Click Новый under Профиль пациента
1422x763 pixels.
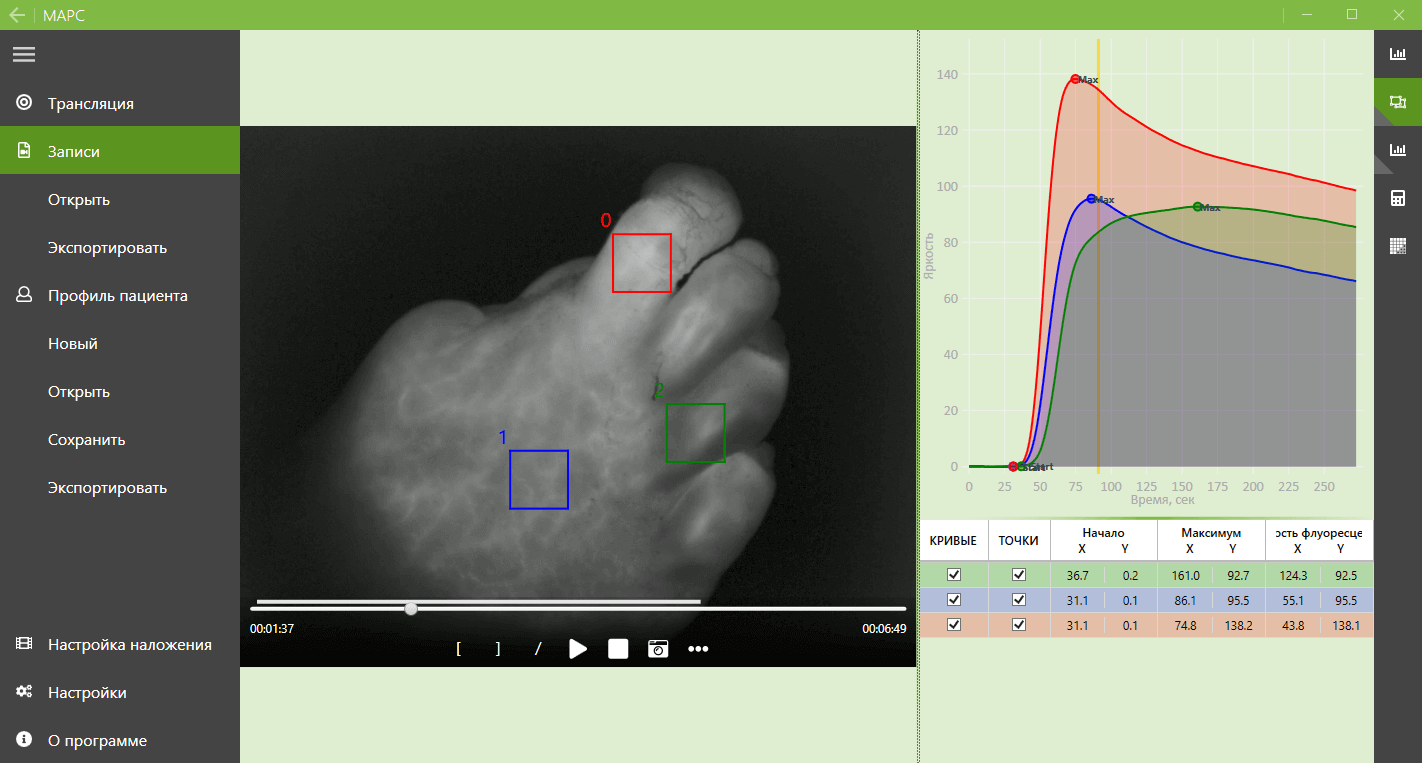(73, 343)
